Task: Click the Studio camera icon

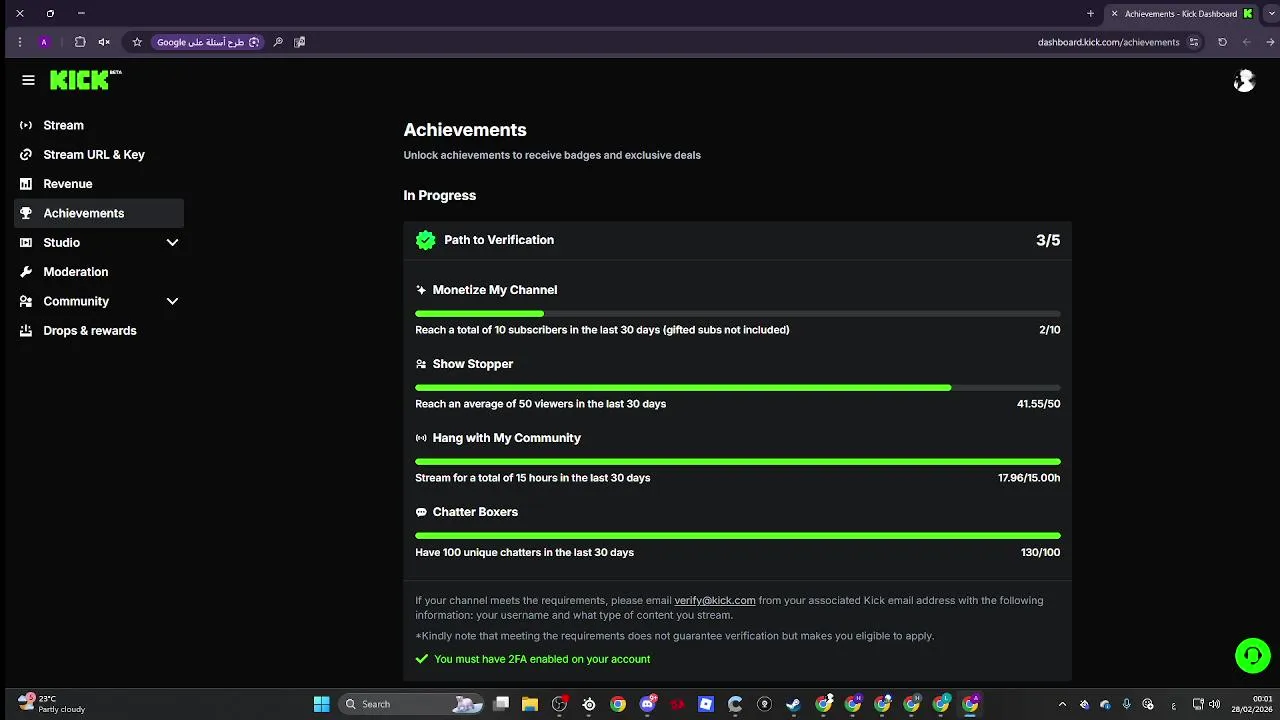Action: click(x=26, y=243)
